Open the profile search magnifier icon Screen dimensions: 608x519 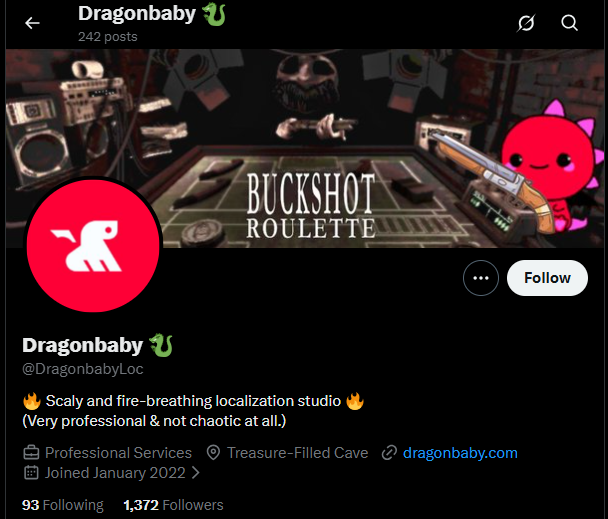(x=569, y=23)
